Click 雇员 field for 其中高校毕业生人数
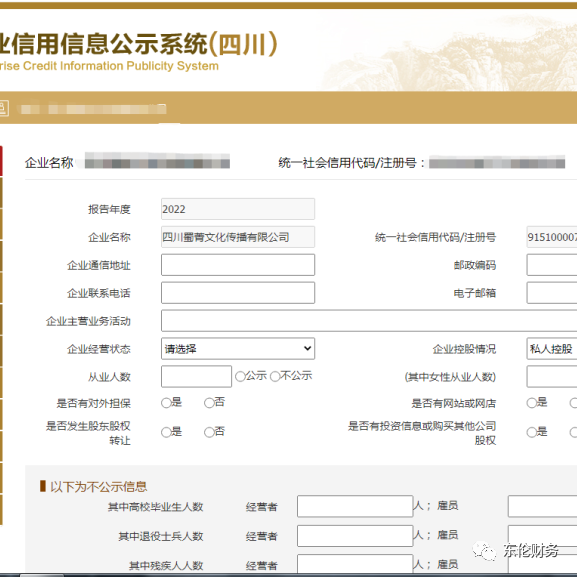Image resolution: width=577 pixels, height=577 pixels. pyautogui.click(x=542, y=506)
